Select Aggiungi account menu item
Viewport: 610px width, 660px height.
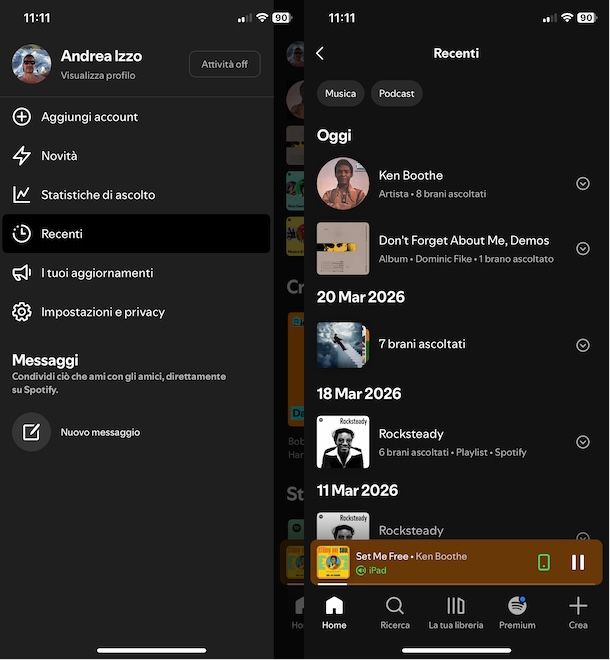[x=136, y=117]
